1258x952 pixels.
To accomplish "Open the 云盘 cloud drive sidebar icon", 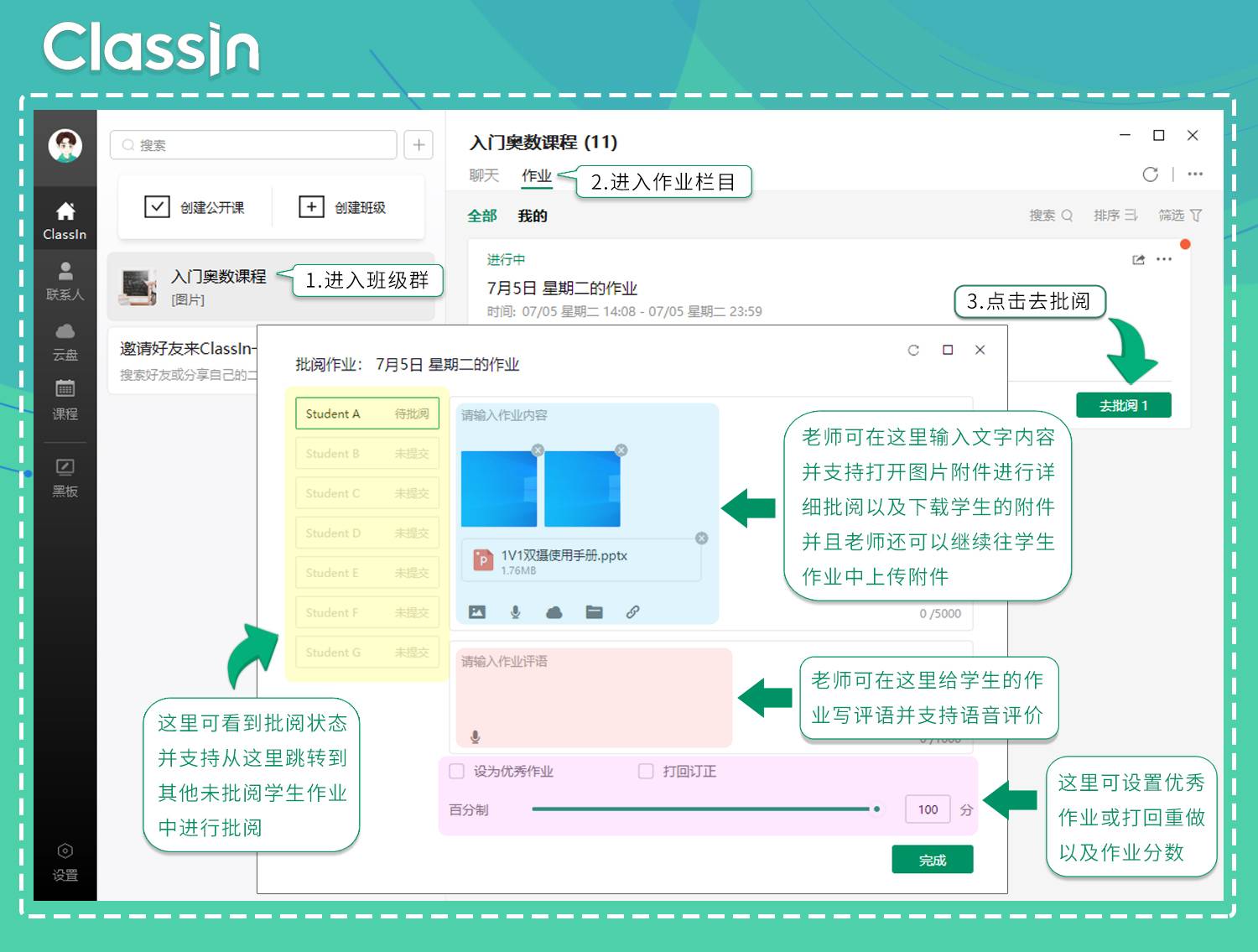I will pos(65,342).
